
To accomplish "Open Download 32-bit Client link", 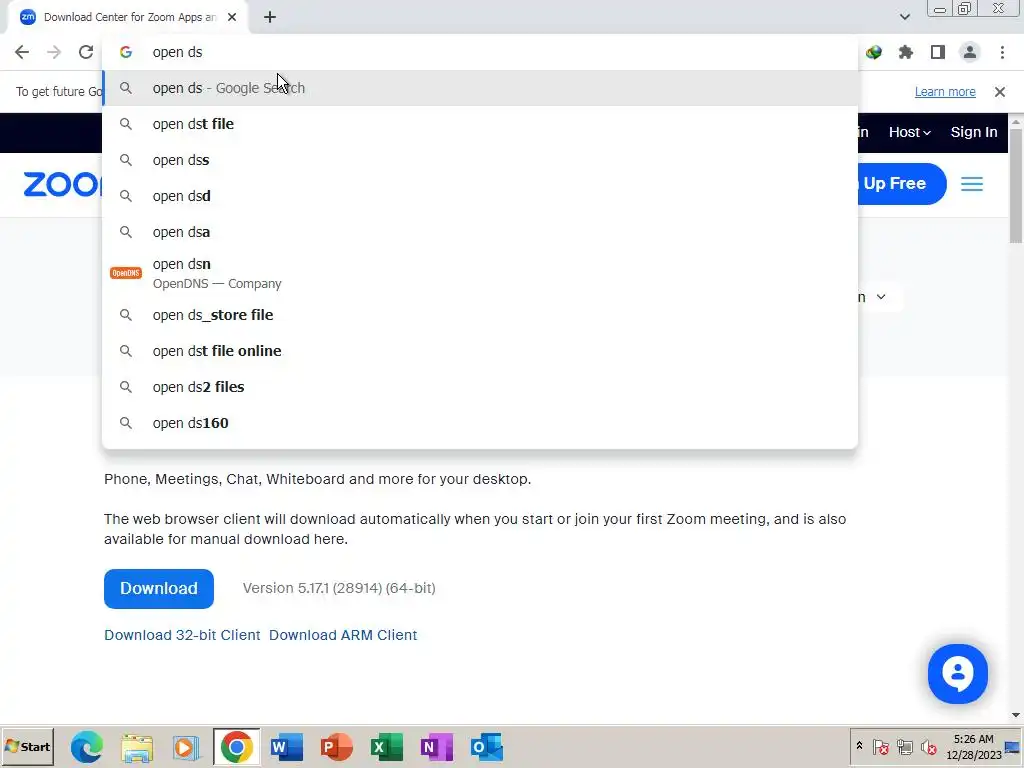I will coord(182,635).
